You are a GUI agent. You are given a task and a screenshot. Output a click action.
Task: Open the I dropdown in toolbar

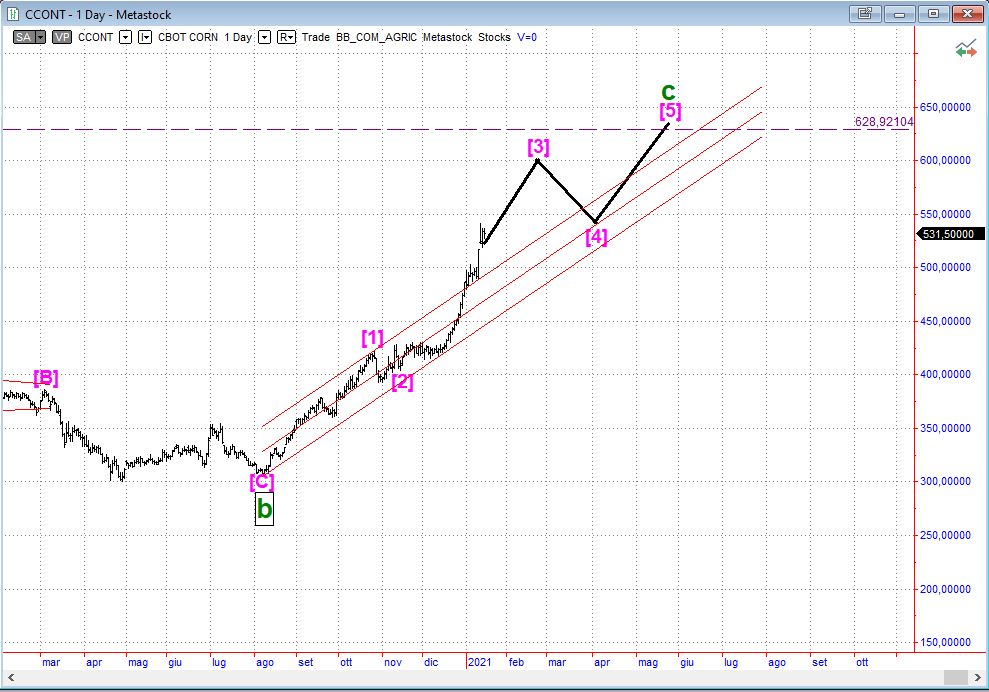145,37
